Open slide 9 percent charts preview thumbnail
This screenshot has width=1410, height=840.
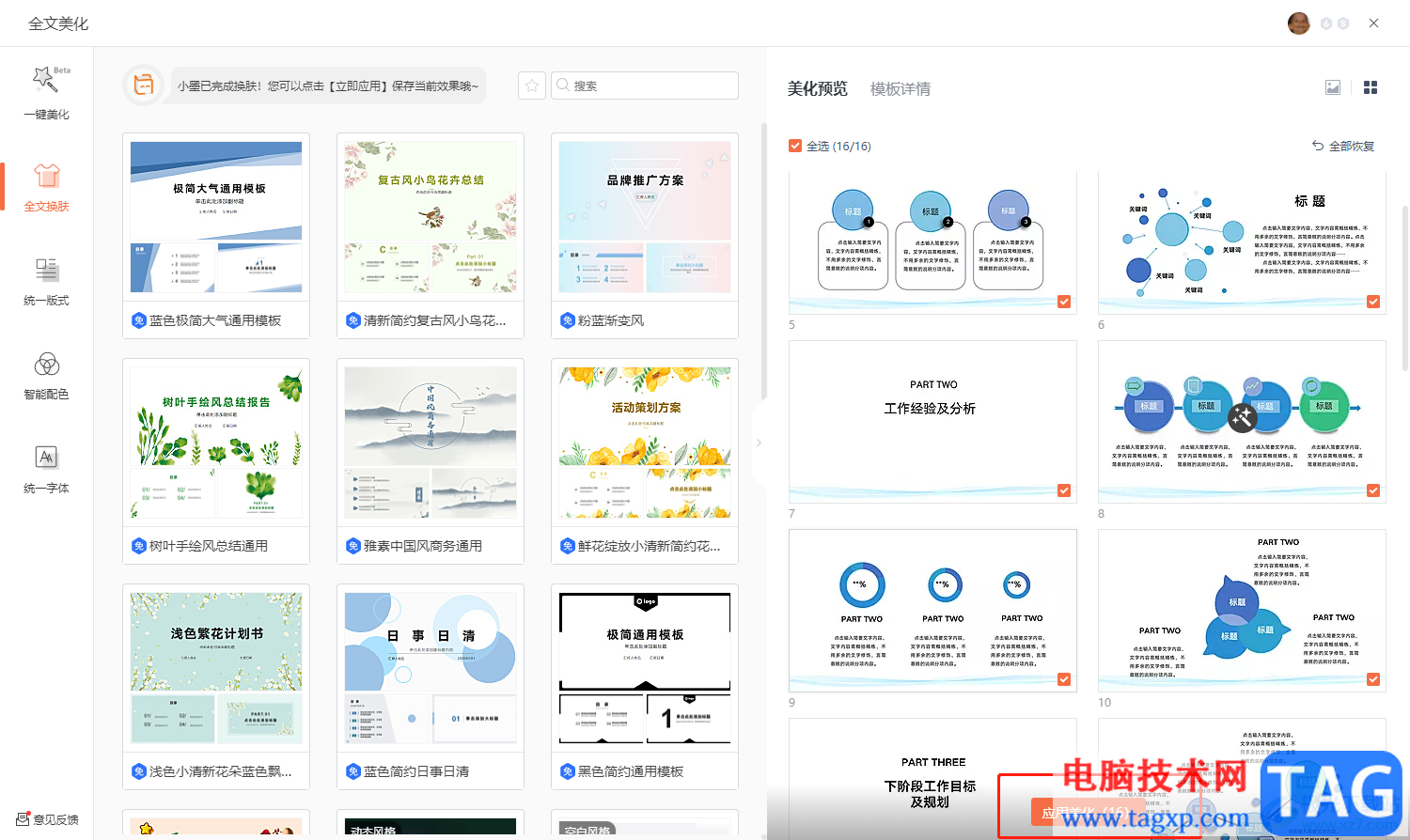tap(932, 611)
